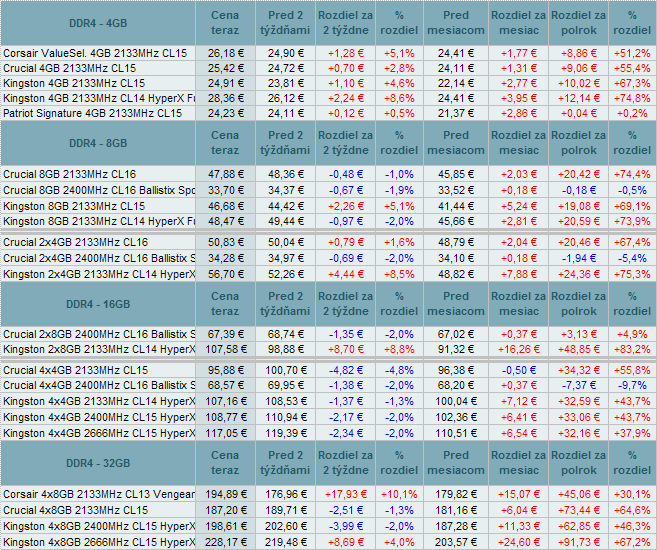Viewport: 657px width, 550px height.
Task: Select Crucial 4x8GB 2133MHz CL15 product name
Action: (75, 510)
